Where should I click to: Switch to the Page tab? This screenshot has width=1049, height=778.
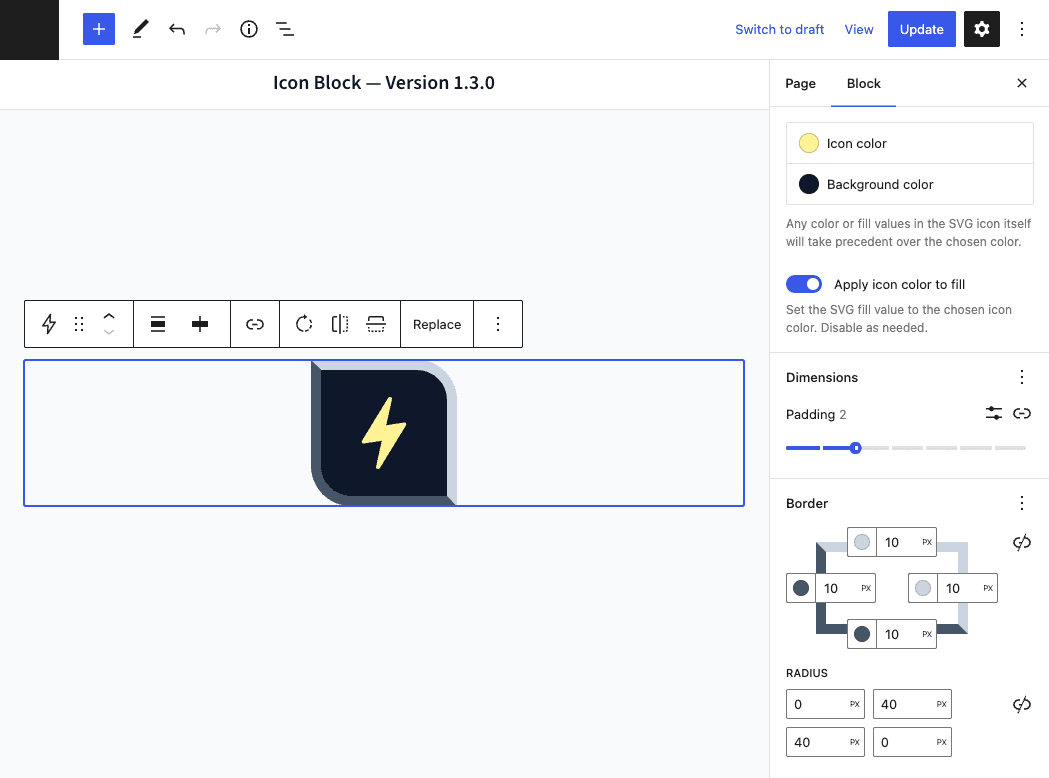point(800,83)
